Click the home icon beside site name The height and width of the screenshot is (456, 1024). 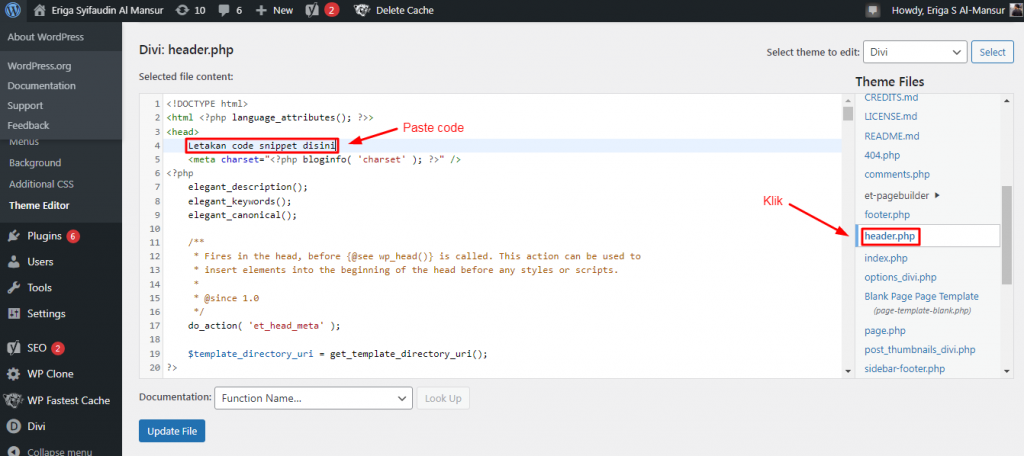[40, 10]
